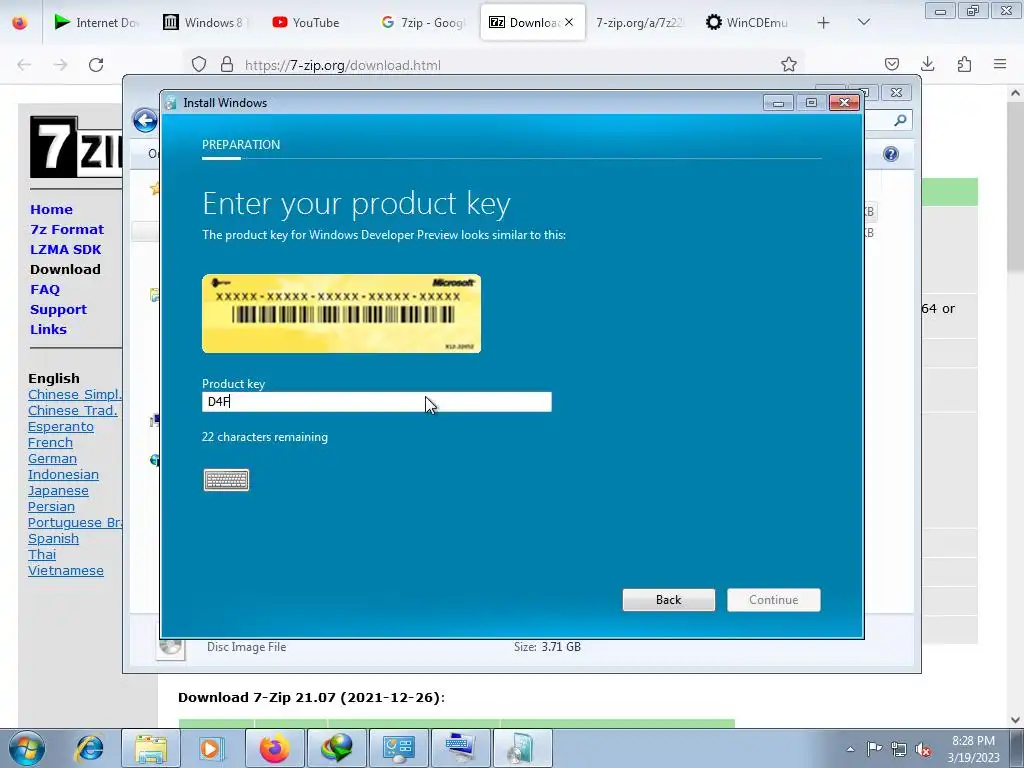
Task: Click the Product key input field
Action: pyautogui.click(x=377, y=402)
